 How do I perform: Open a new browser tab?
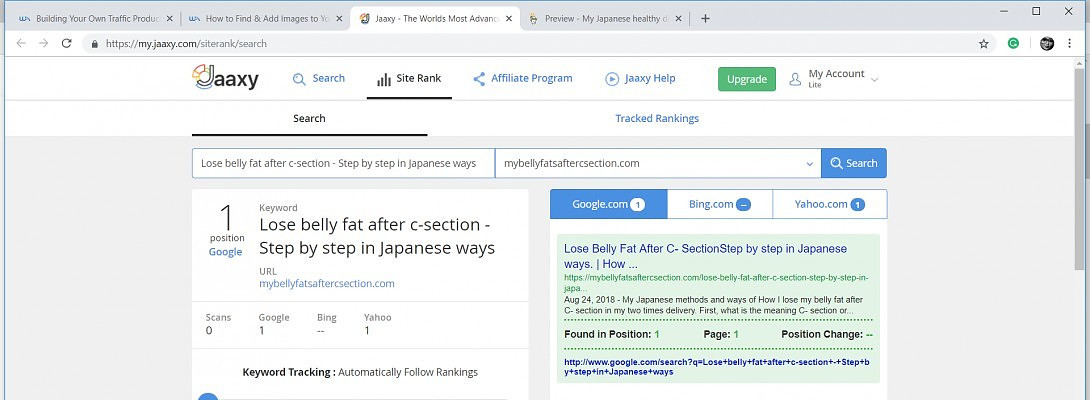click(705, 18)
